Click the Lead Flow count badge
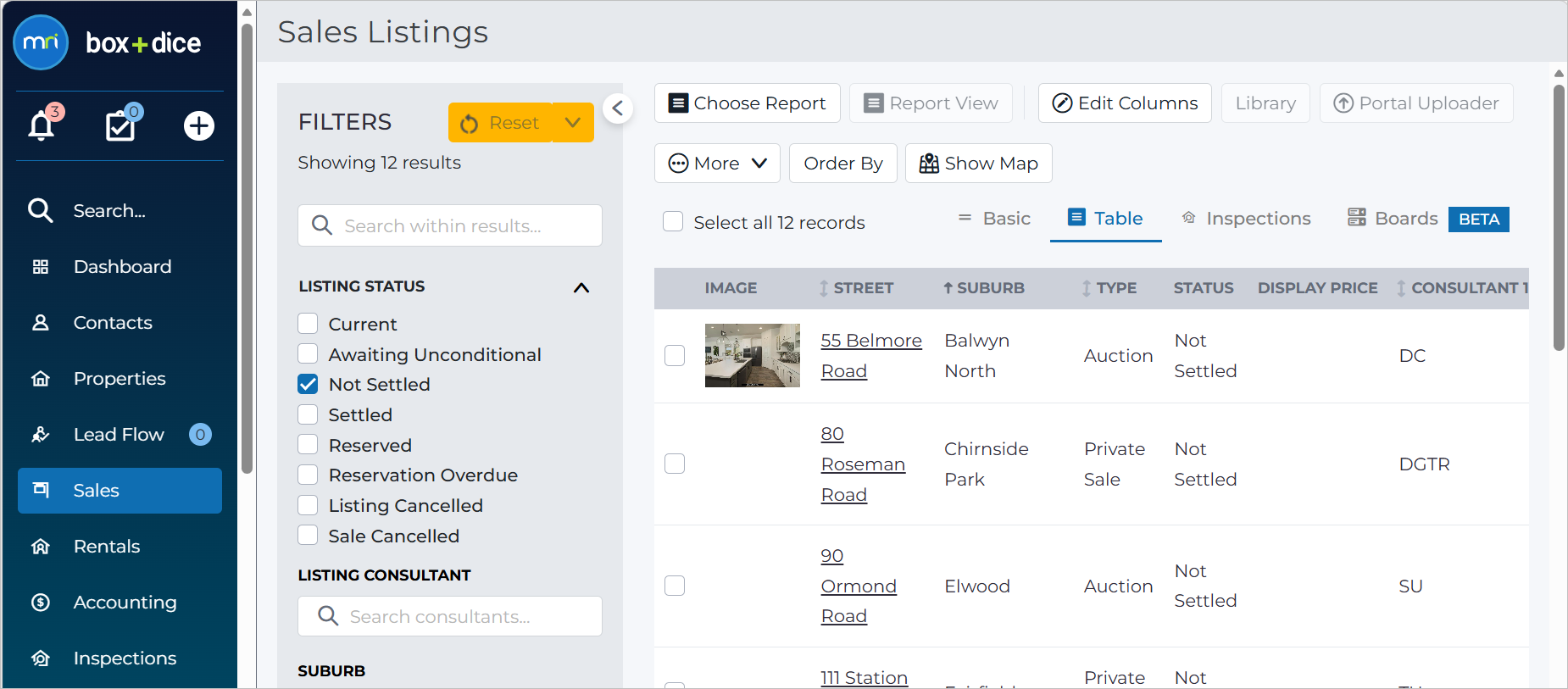1568x689 pixels. pyautogui.click(x=200, y=435)
